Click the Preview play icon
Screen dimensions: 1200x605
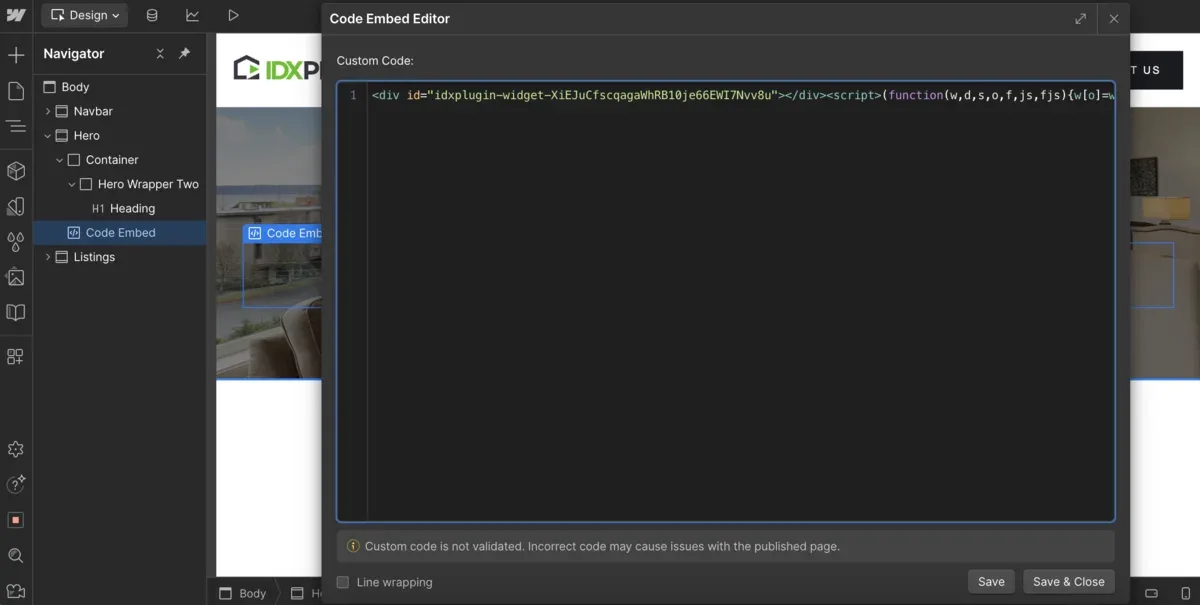point(233,15)
